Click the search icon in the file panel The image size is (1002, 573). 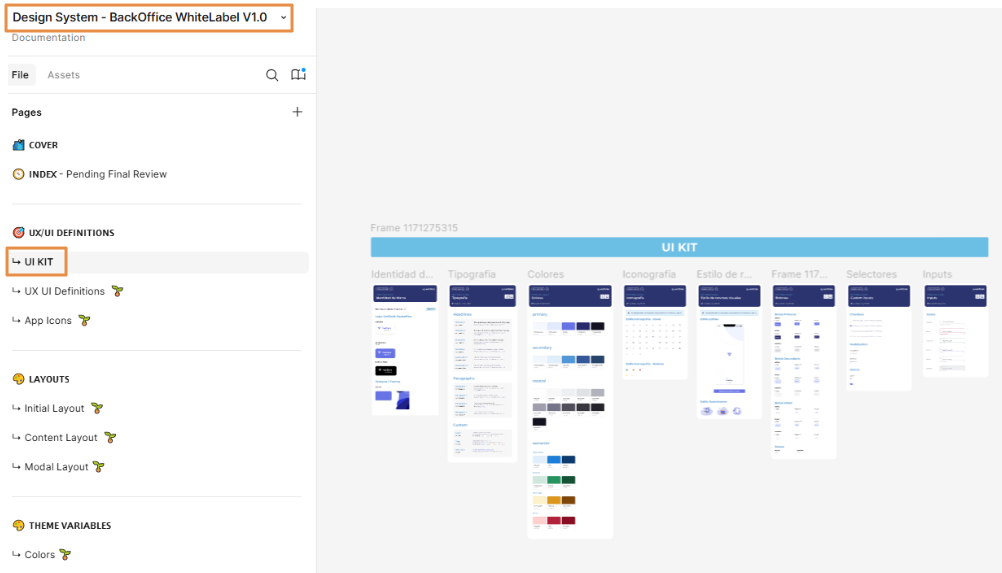[x=272, y=75]
